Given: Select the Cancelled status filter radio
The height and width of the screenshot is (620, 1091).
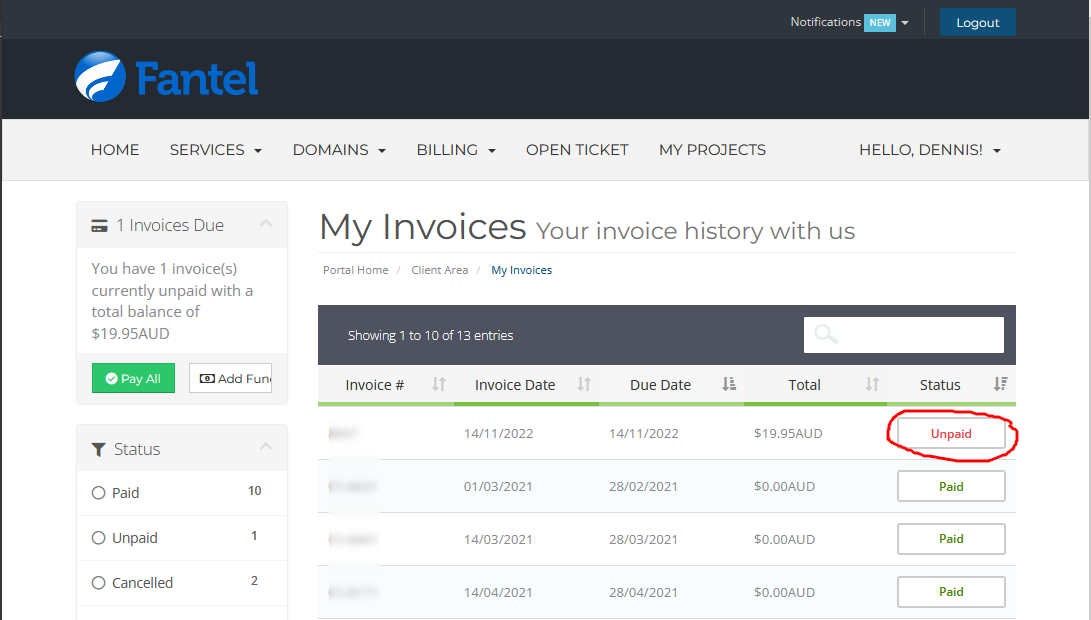Looking at the screenshot, I should pyautogui.click(x=99, y=583).
